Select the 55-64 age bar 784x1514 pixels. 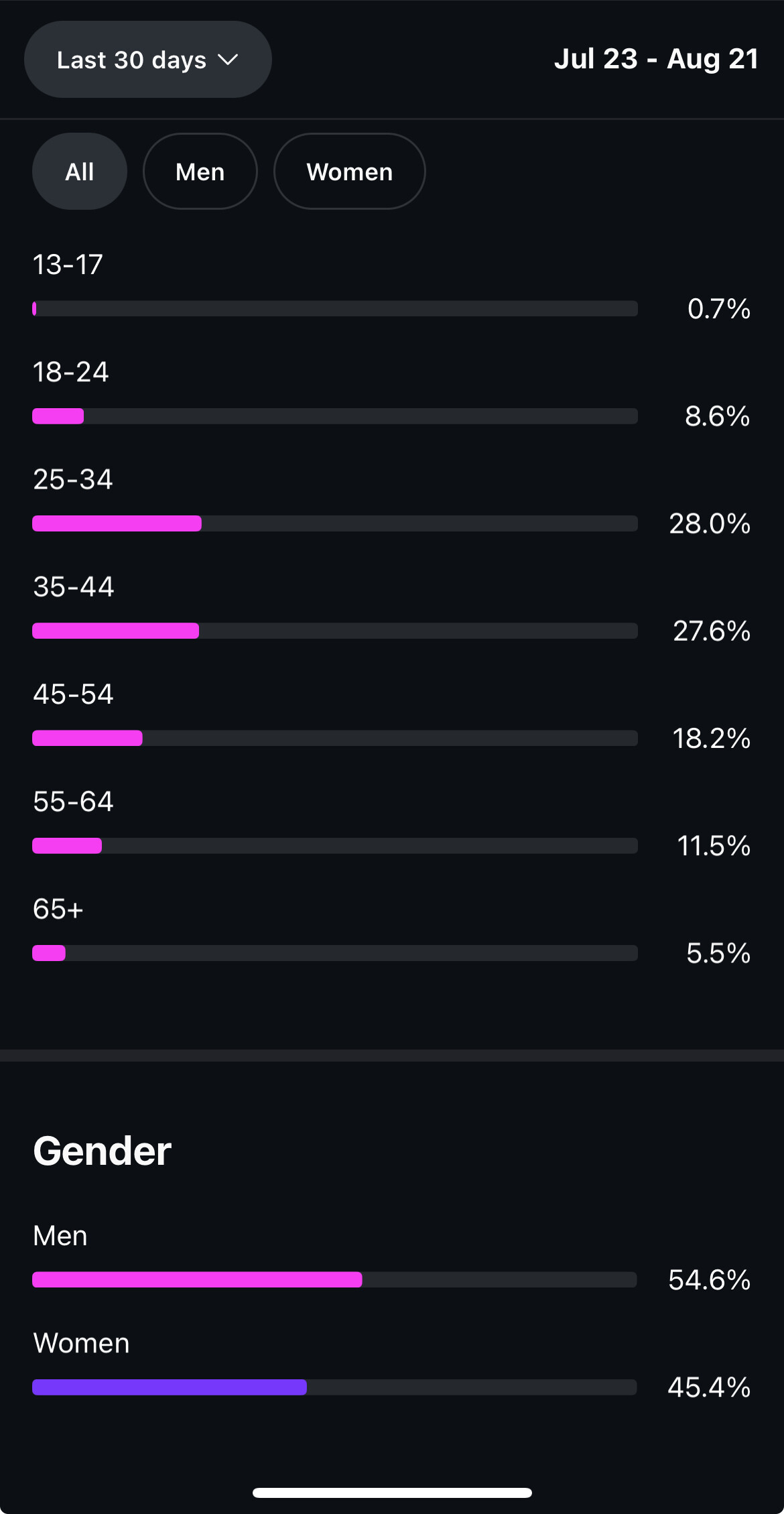[334, 846]
